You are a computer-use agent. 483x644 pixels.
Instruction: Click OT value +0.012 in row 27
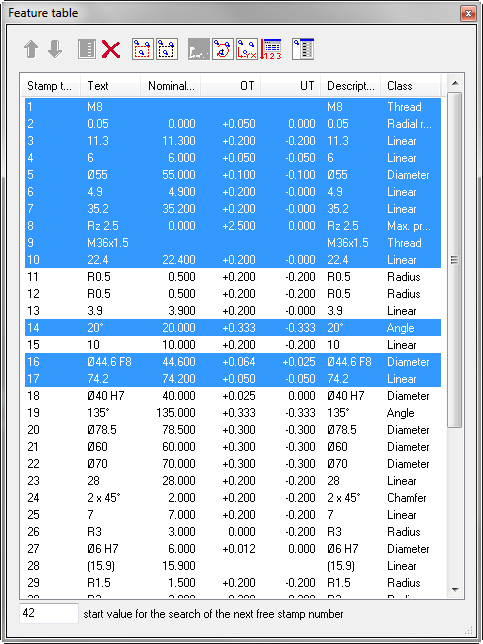[239, 549]
